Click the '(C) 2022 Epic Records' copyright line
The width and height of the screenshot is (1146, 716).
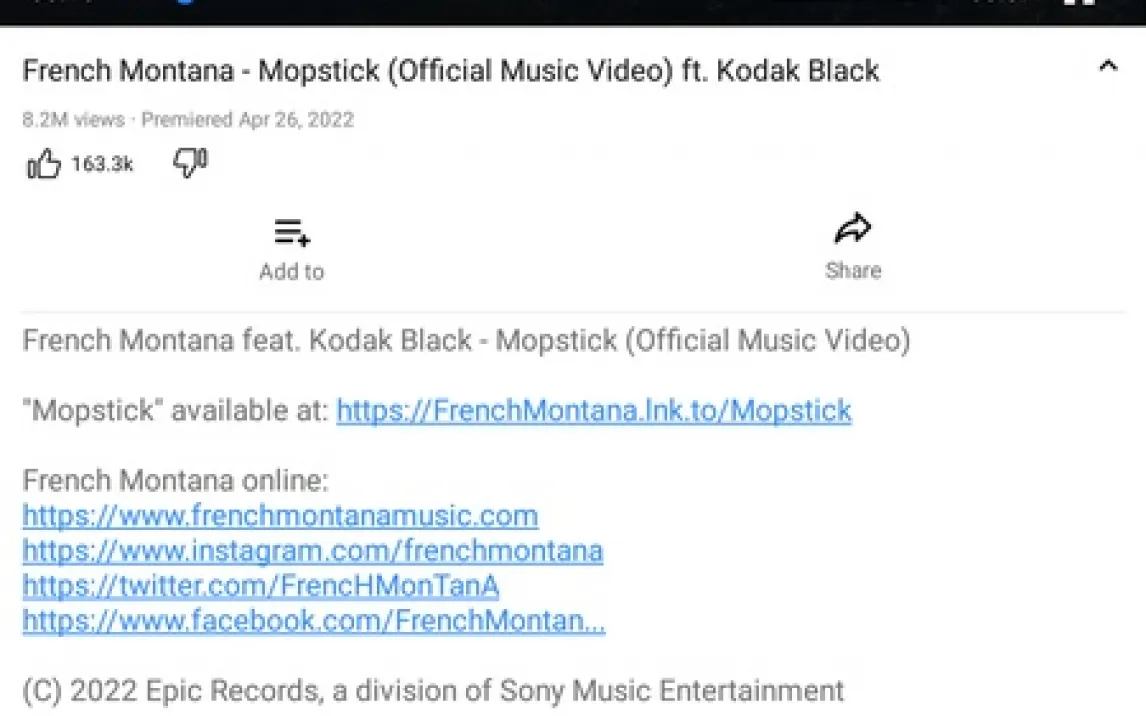point(433,690)
